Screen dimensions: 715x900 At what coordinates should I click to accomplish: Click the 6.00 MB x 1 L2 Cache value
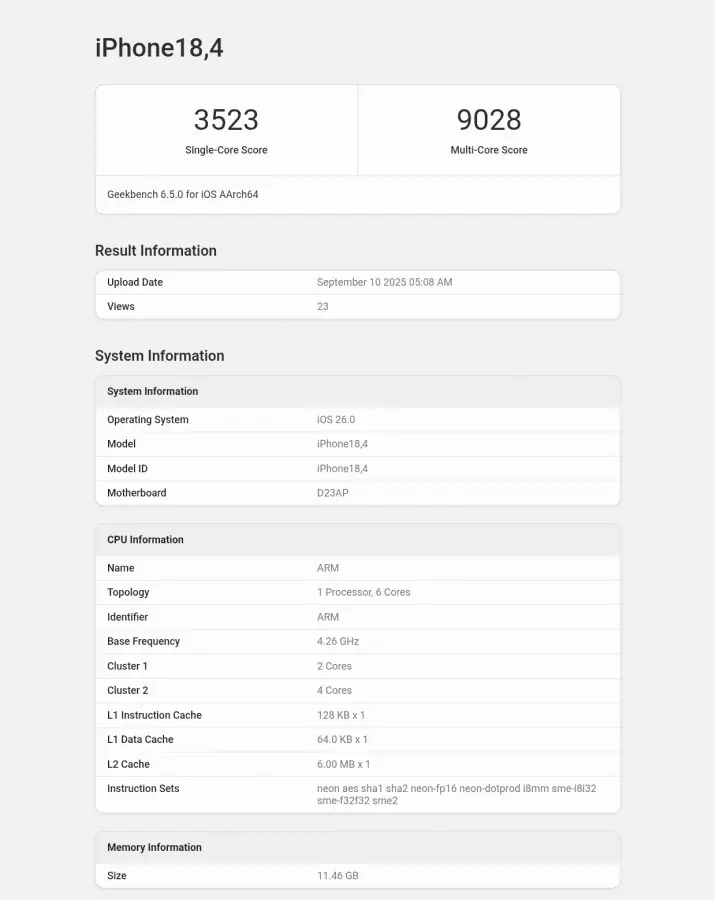click(x=343, y=765)
